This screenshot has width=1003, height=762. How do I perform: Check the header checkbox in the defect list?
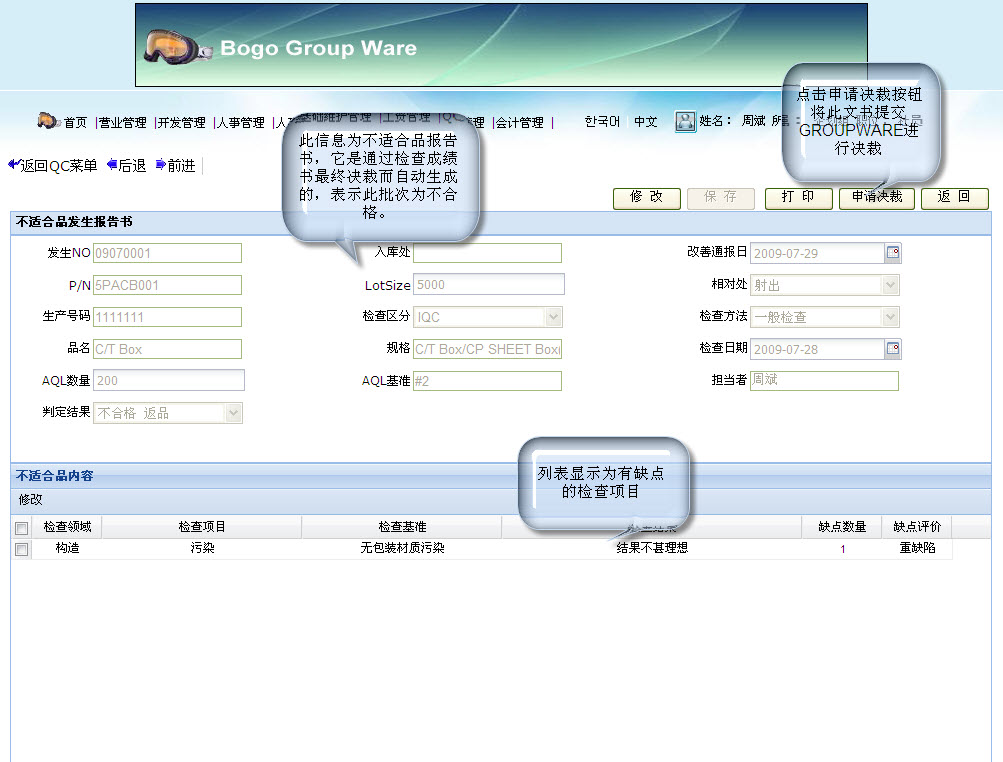click(x=20, y=527)
